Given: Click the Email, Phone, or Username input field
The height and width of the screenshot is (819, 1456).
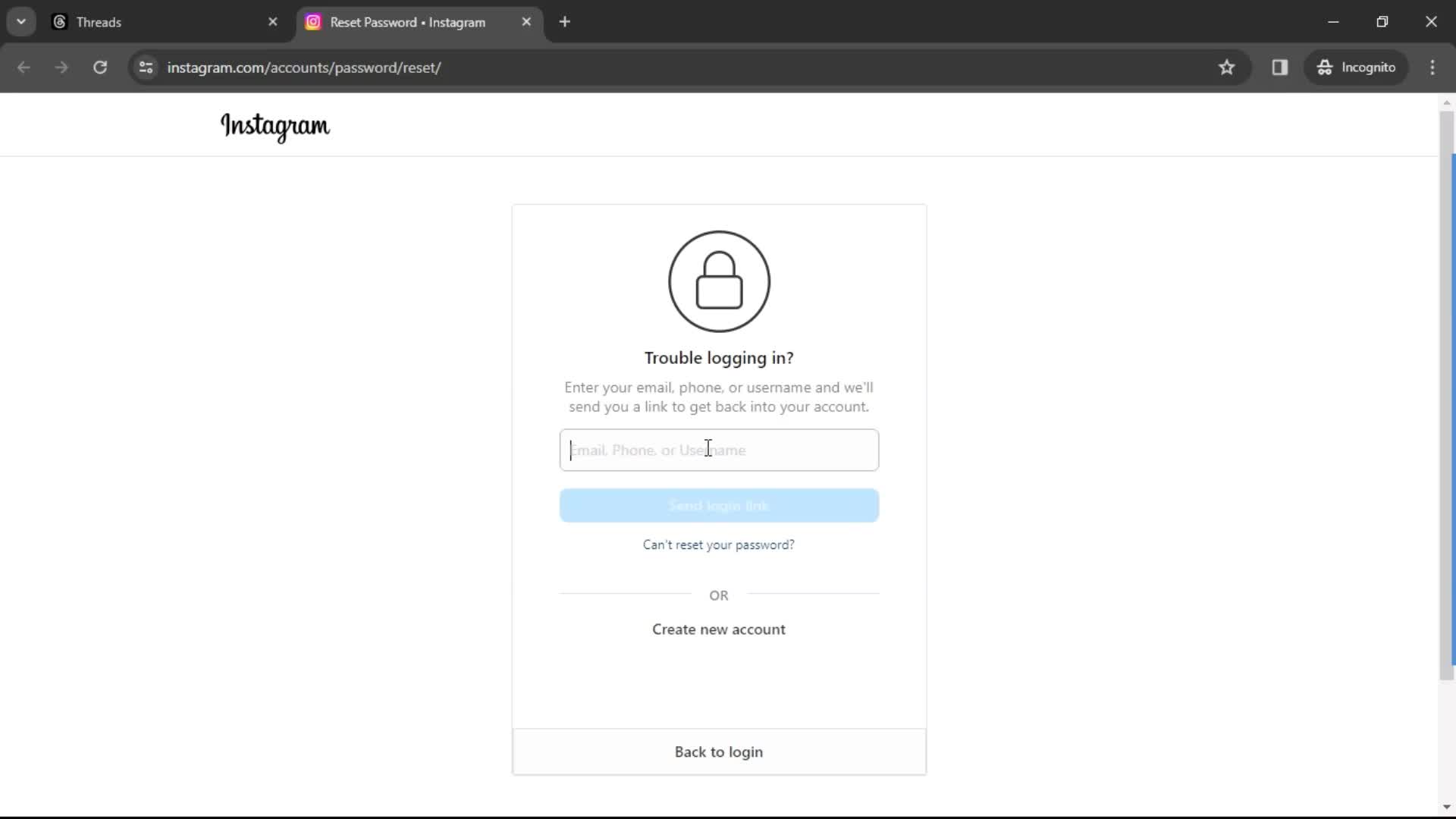Looking at the screenshot, I should [719, 450].
